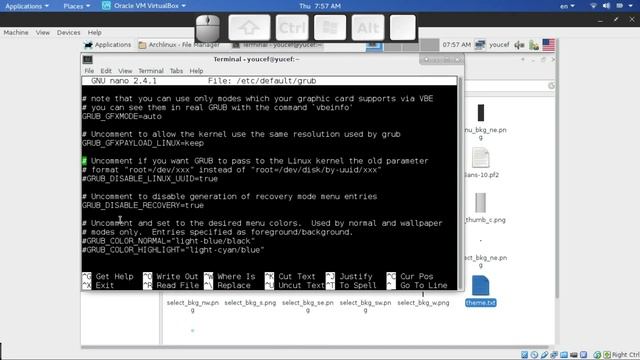Click the #GRUB_DISABLE_LINUX_UUID=true line
Screen dimensions: 640x360
point(150,179)
